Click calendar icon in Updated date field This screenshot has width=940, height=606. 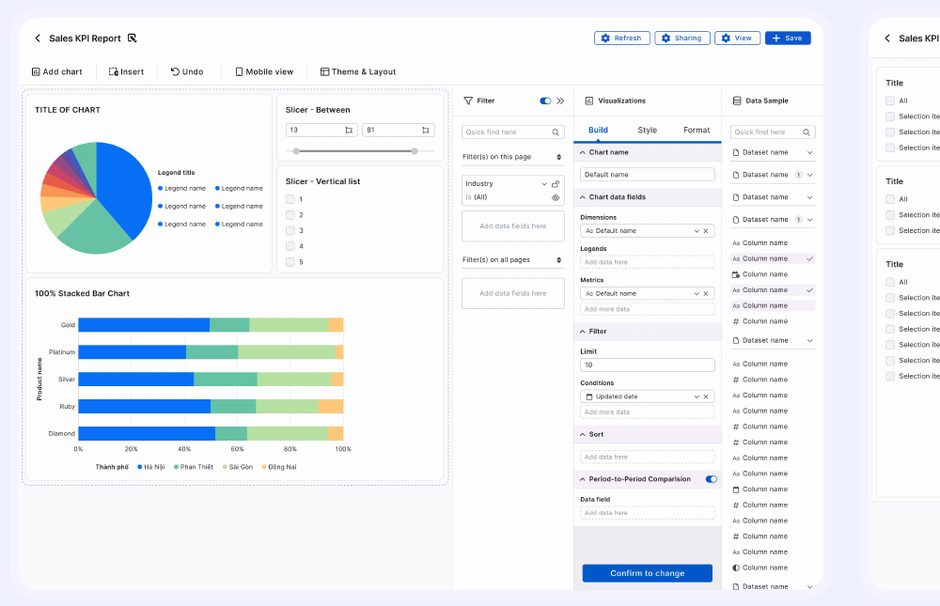(x=589, y=397)
